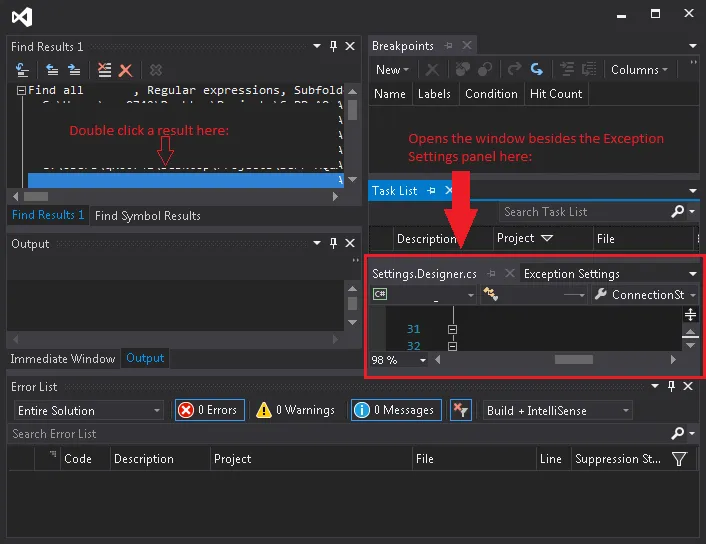This screenshot has width=706, height=544.
Task: Click the code editor horizontal scrollbar thumb
Action: click(x=574, y=359)
